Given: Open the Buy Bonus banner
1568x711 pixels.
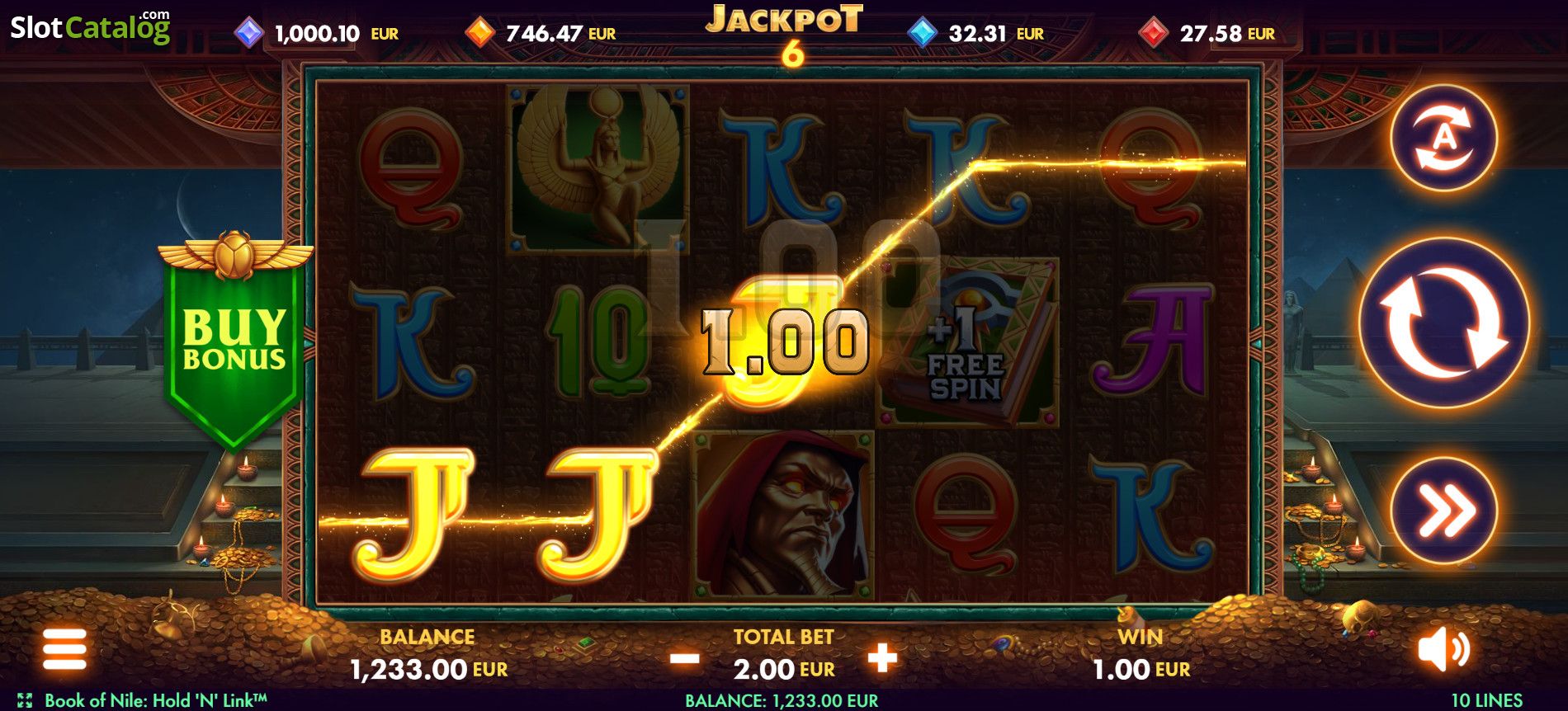Looking at the screenshot, I should tap(234, 340).
